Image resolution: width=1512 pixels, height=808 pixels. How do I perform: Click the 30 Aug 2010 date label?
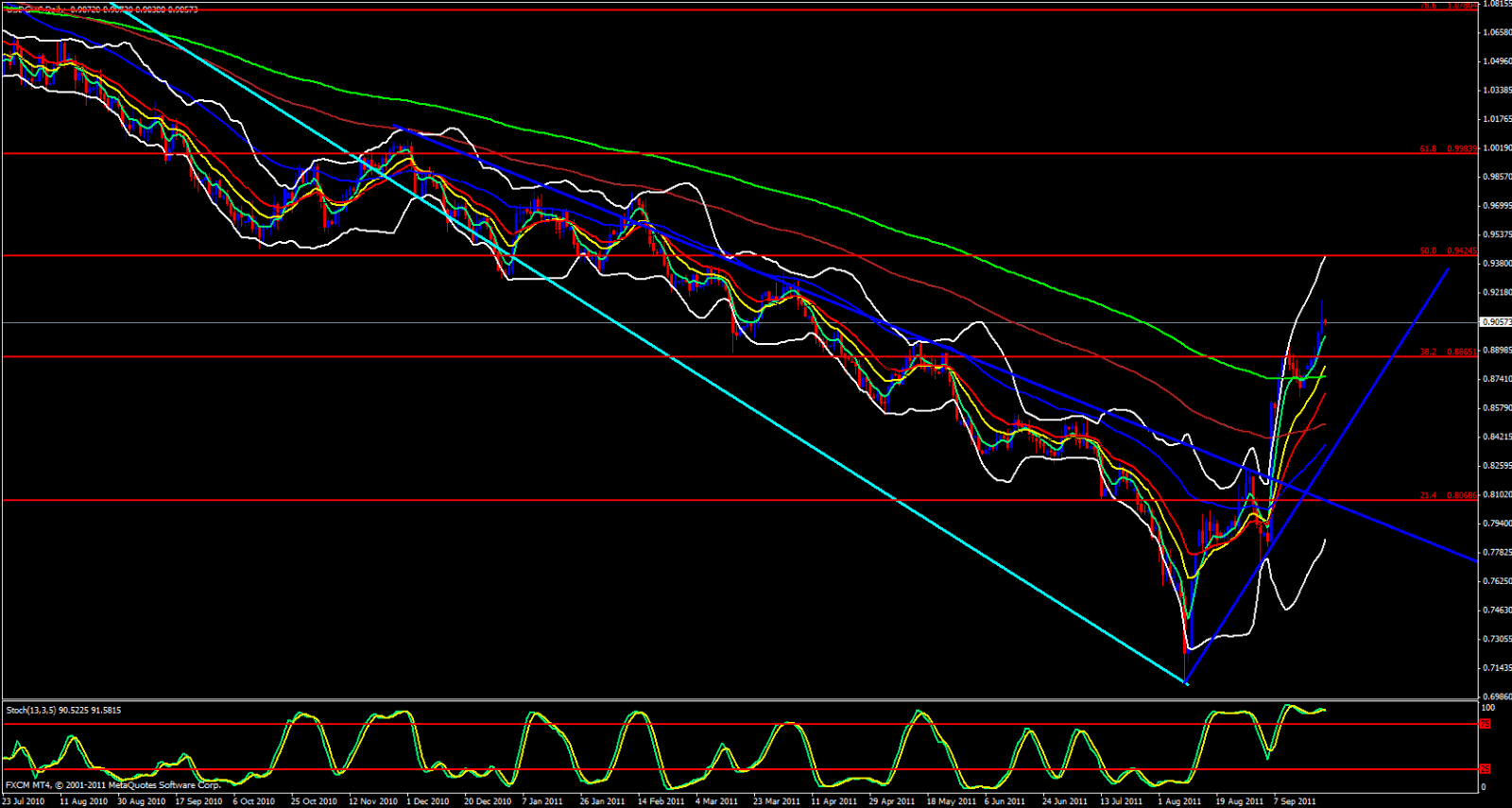coord(142,801)
